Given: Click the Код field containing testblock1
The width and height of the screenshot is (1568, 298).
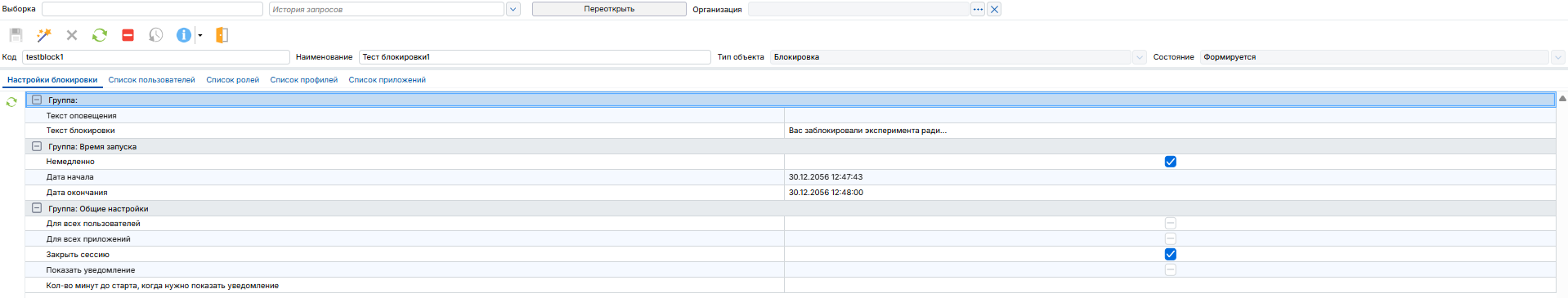Looking at the screenshot, I should coord(156,57).
